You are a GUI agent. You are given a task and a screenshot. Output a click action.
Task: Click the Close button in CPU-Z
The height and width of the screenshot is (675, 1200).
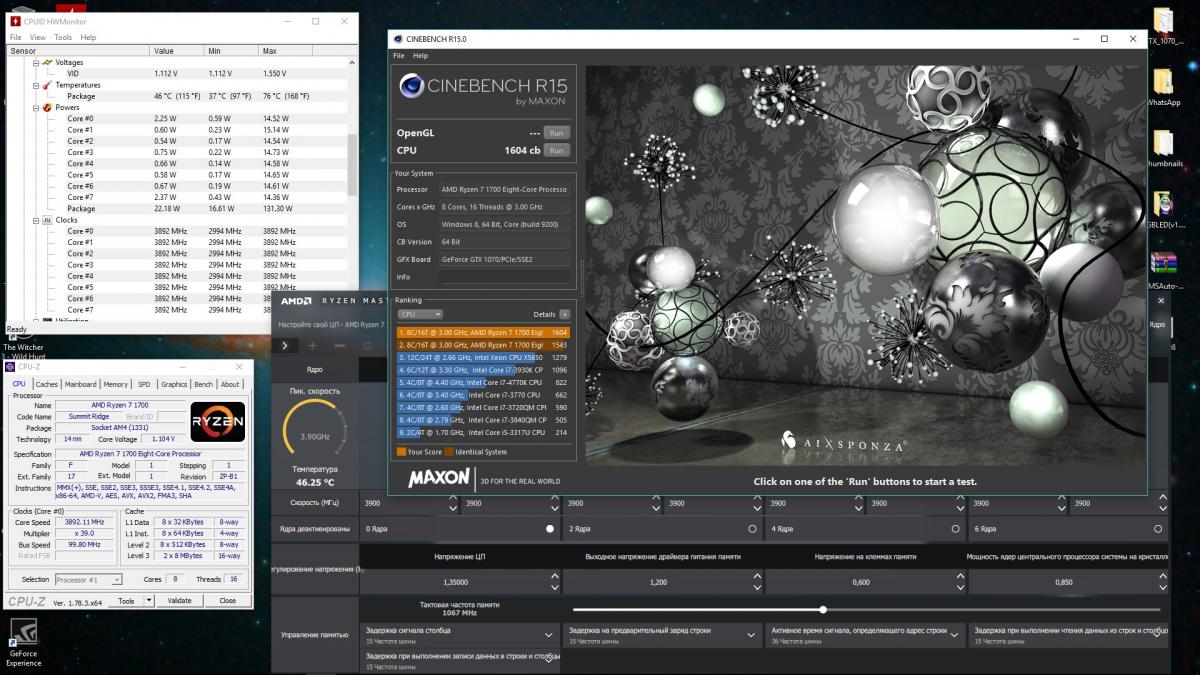(228, 601)
